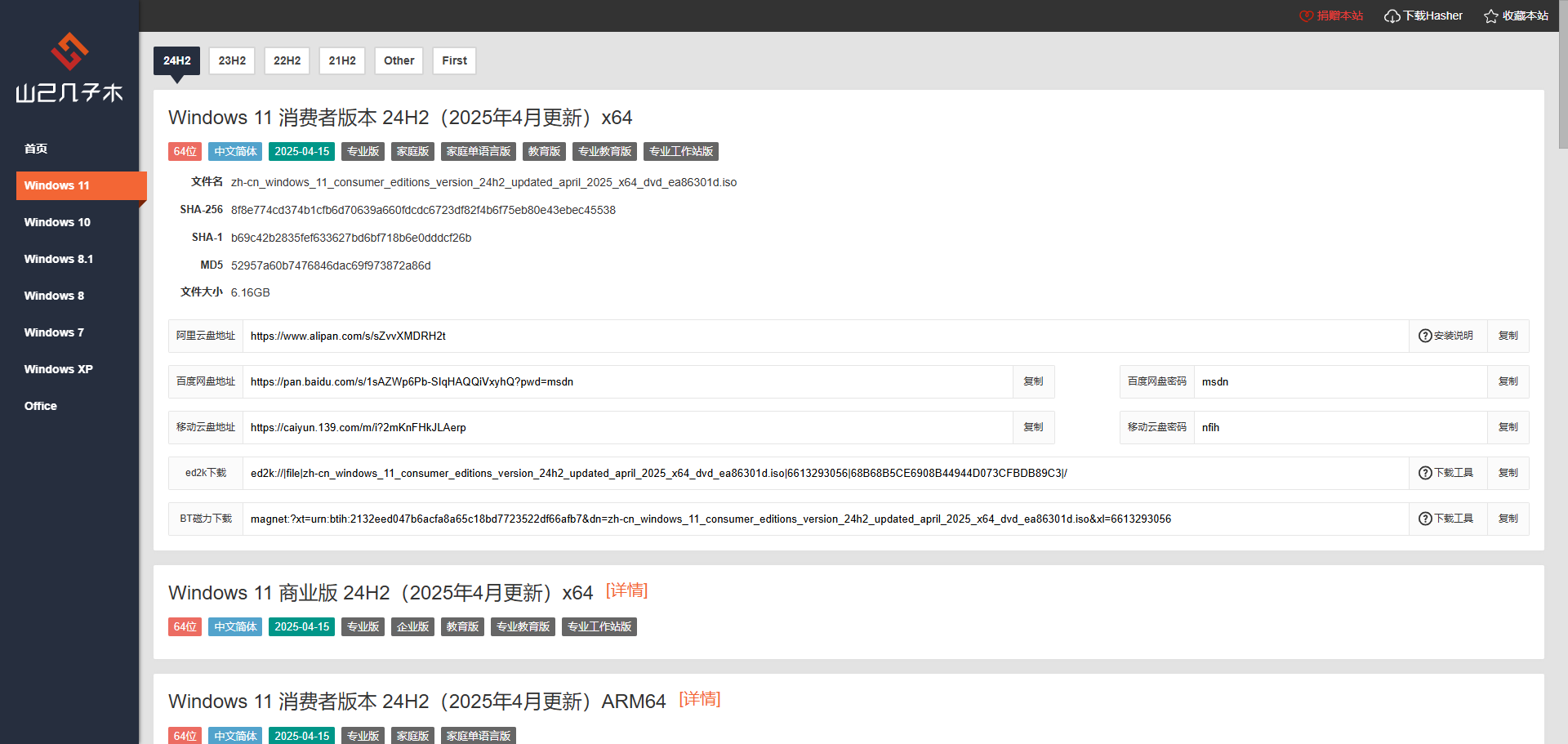This screenshot has width=1568, height=744.
Task: Copy the ed2k download link
Action: pyautogui.click(x=1508, y=473)
